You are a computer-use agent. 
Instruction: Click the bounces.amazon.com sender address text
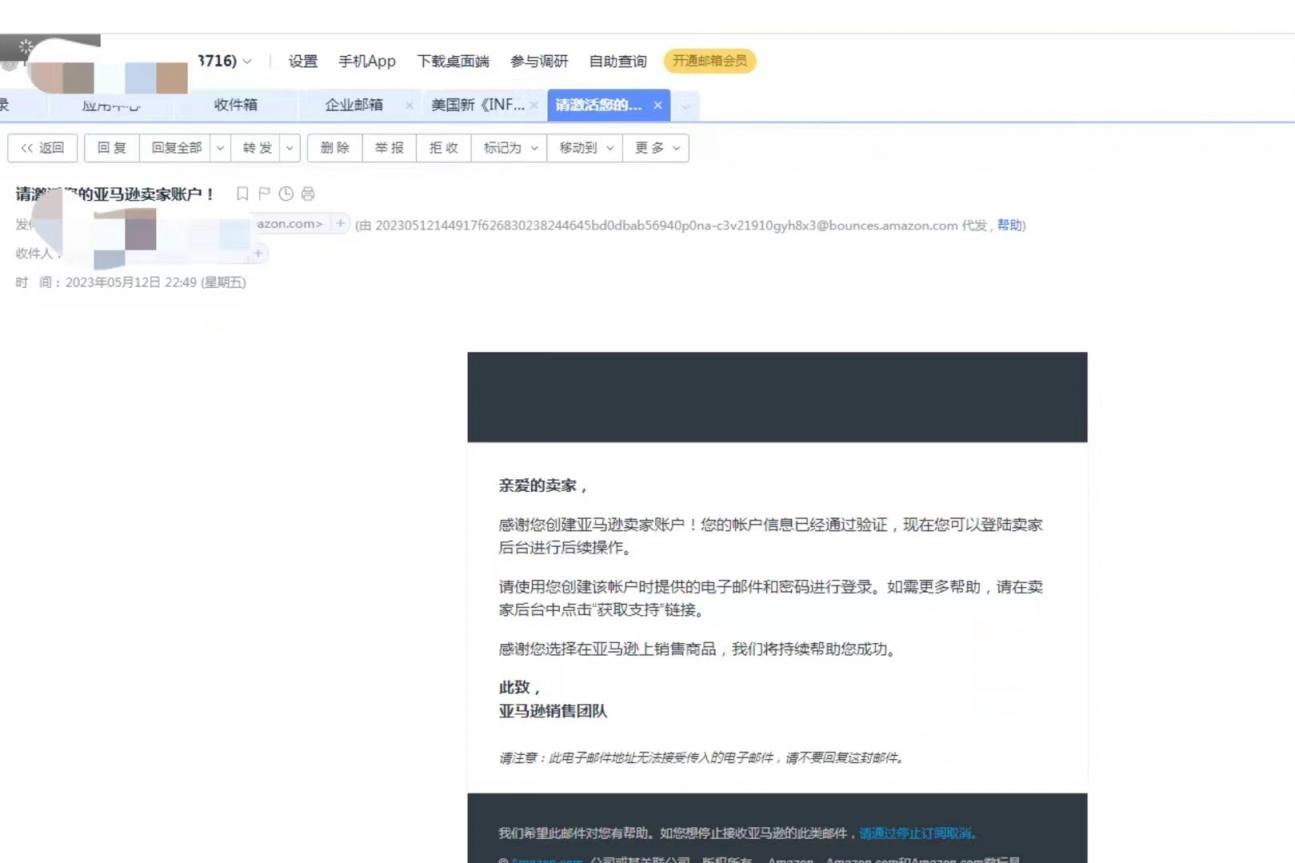(666, 225)
